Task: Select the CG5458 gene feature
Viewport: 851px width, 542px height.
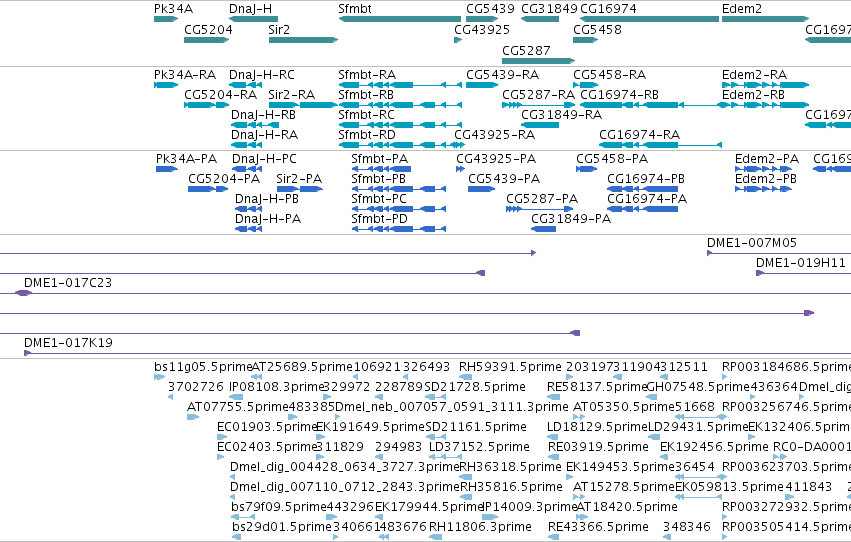Action: 586,40
